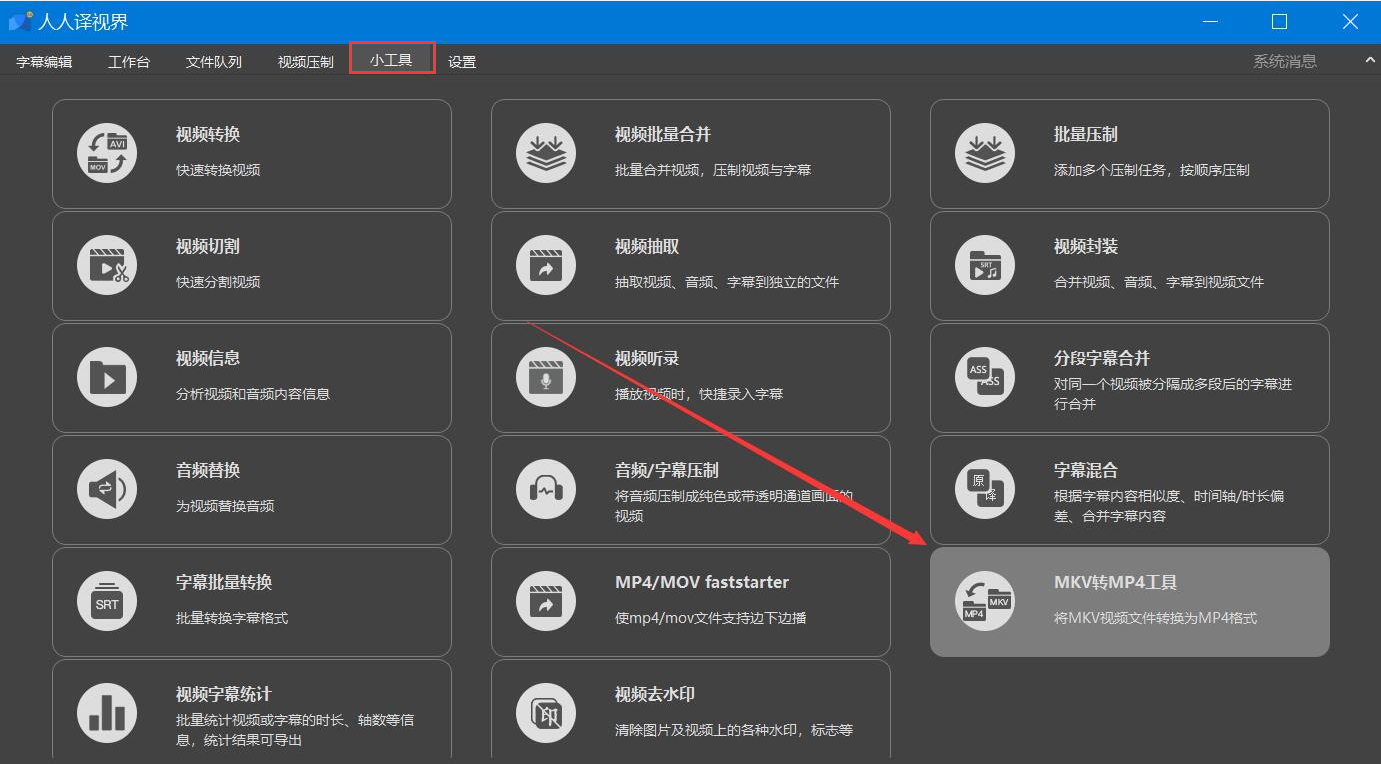The image size is (1381, 764).
Task: Select the 视频转换 video conversion tool icon
Action: pos(107,153)
